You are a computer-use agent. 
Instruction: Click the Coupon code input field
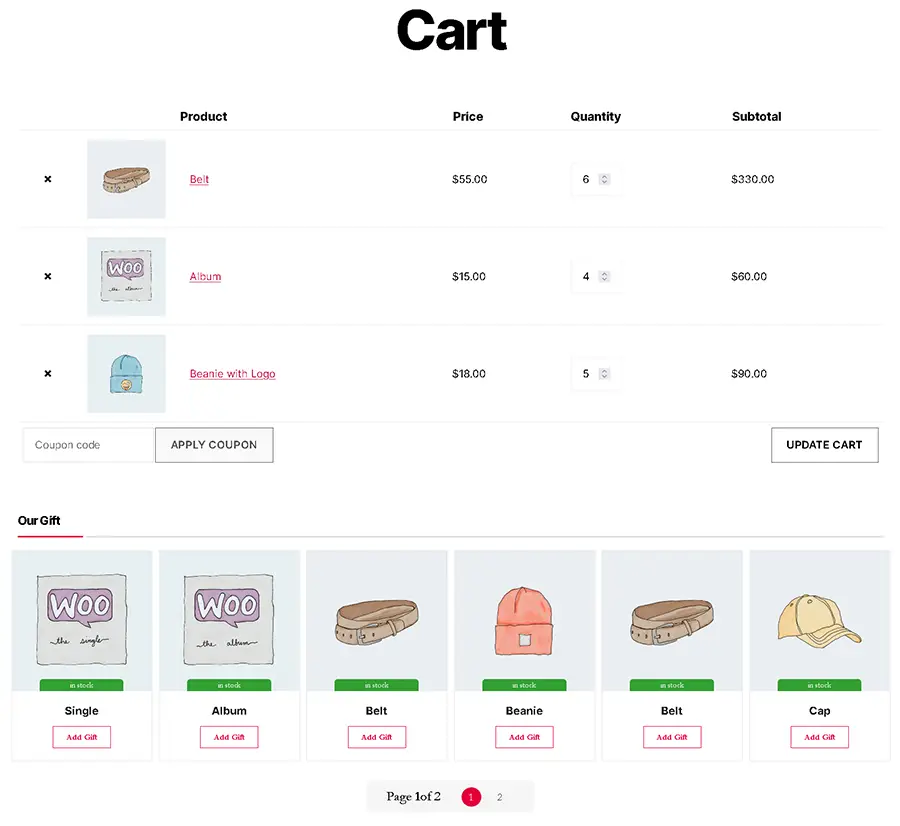pyautogui.click(x=89, y=445)
